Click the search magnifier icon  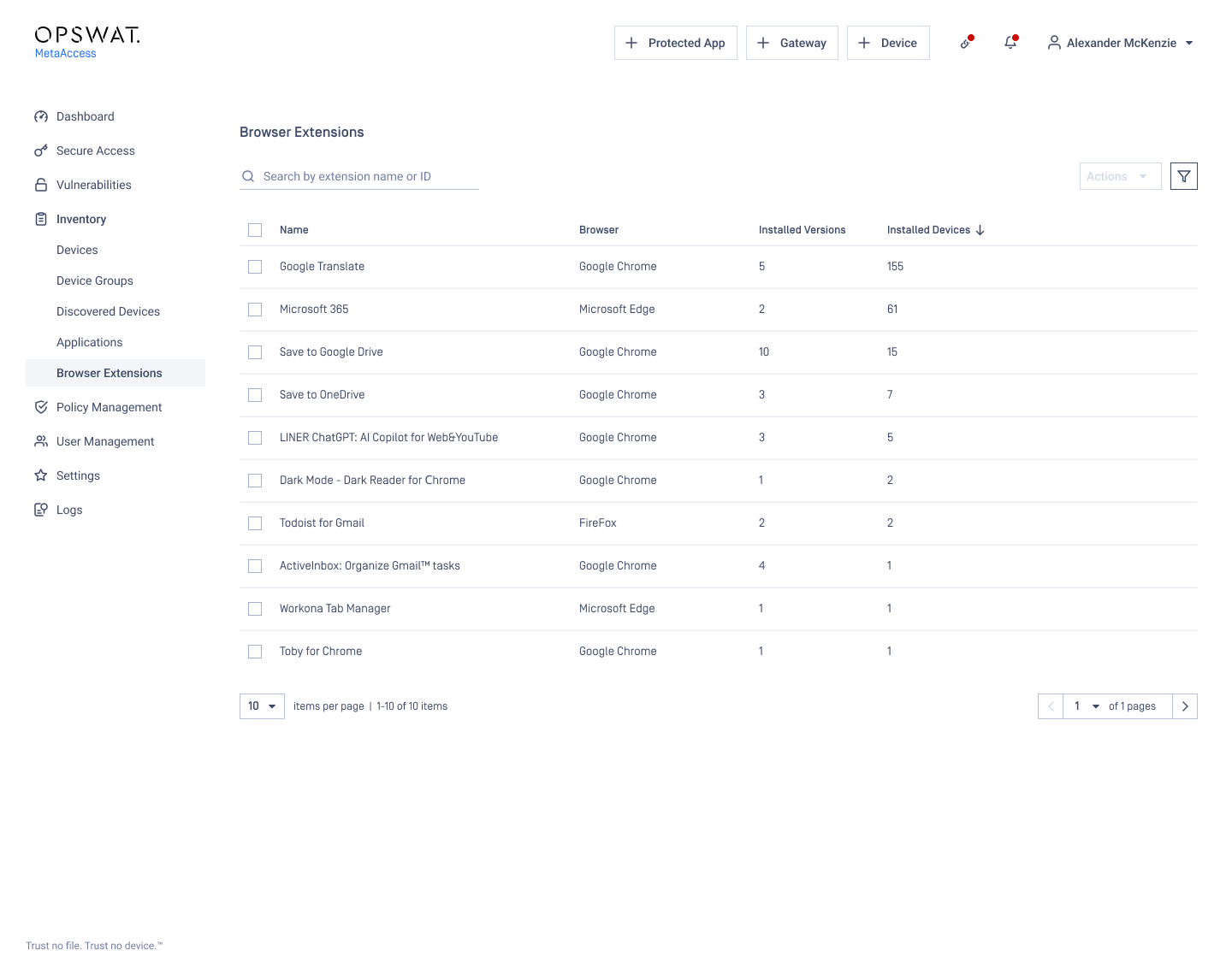(248, 176)
